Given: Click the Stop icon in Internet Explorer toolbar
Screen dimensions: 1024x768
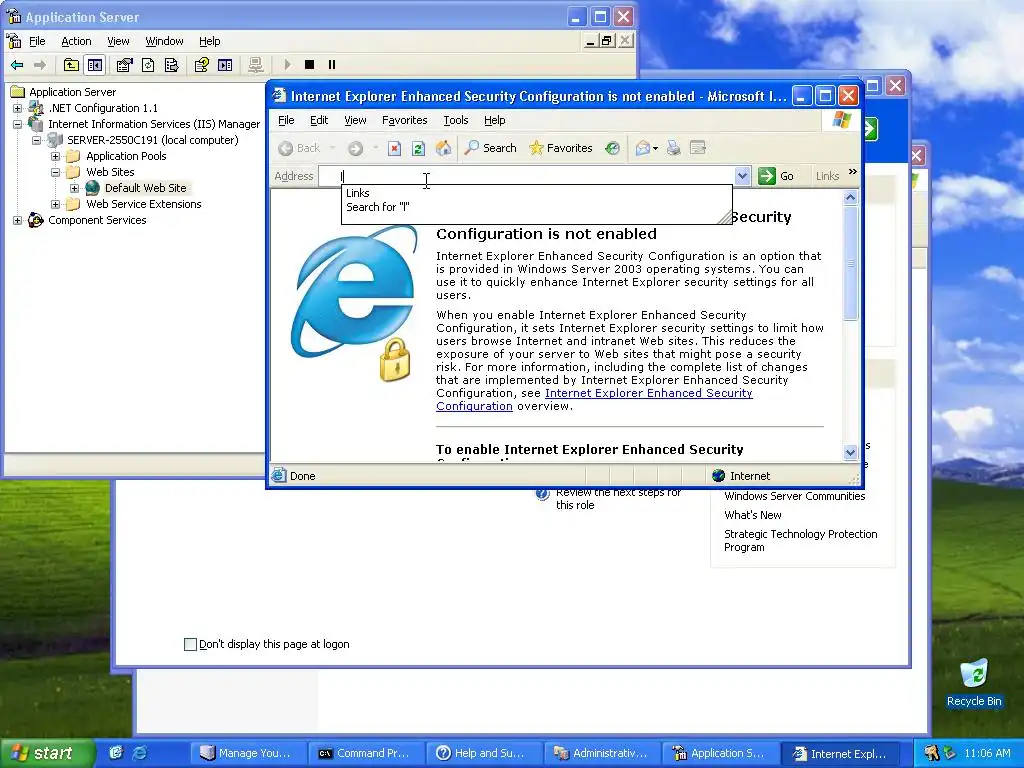Looking at the screenshot, I should pyautogui.click(x=394, y=148).
